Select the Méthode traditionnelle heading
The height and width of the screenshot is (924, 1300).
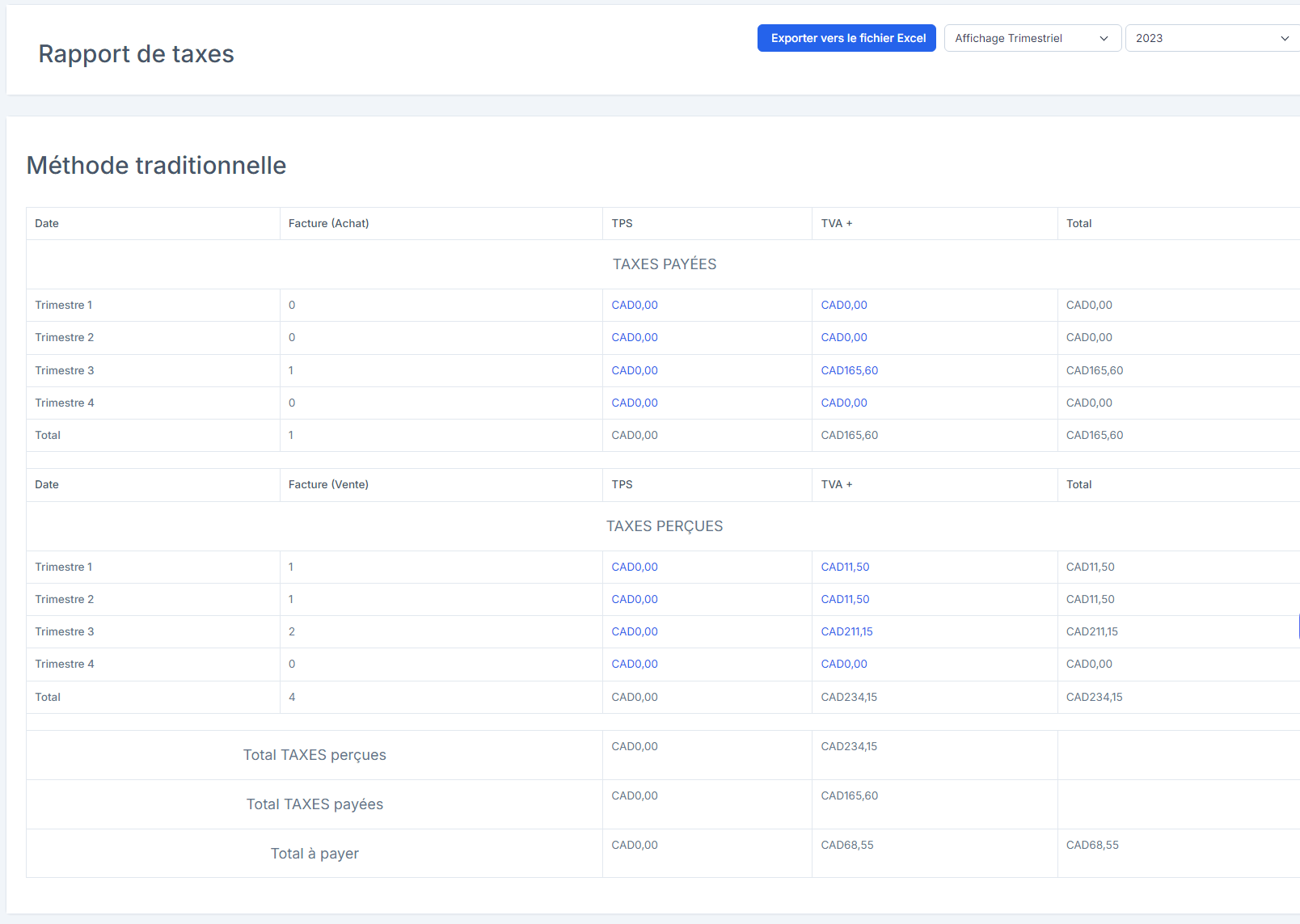coord(156,165)
